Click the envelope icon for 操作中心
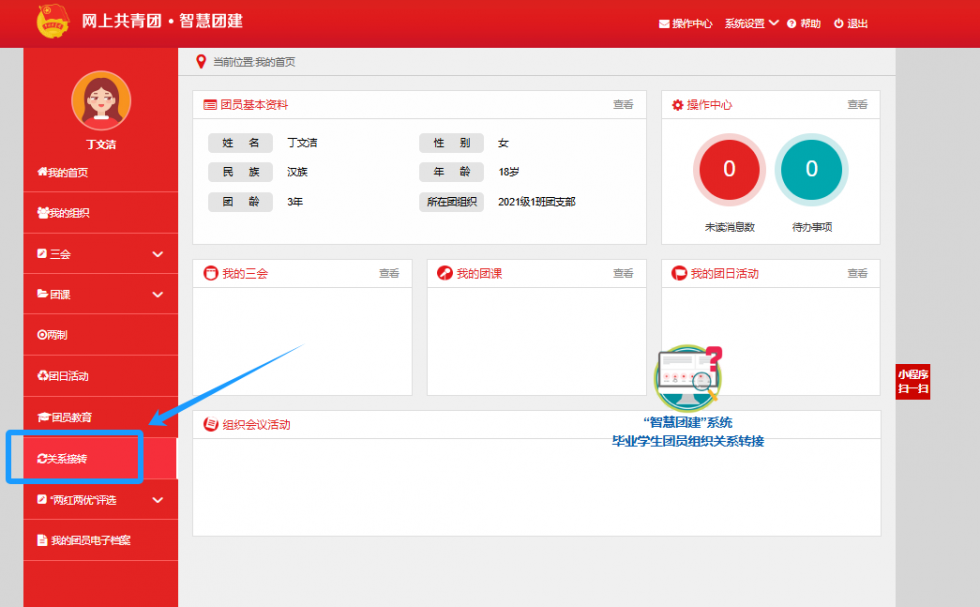The height and width of the screenshot is (607, 980). pyautogui.click(x=664, y=24)
